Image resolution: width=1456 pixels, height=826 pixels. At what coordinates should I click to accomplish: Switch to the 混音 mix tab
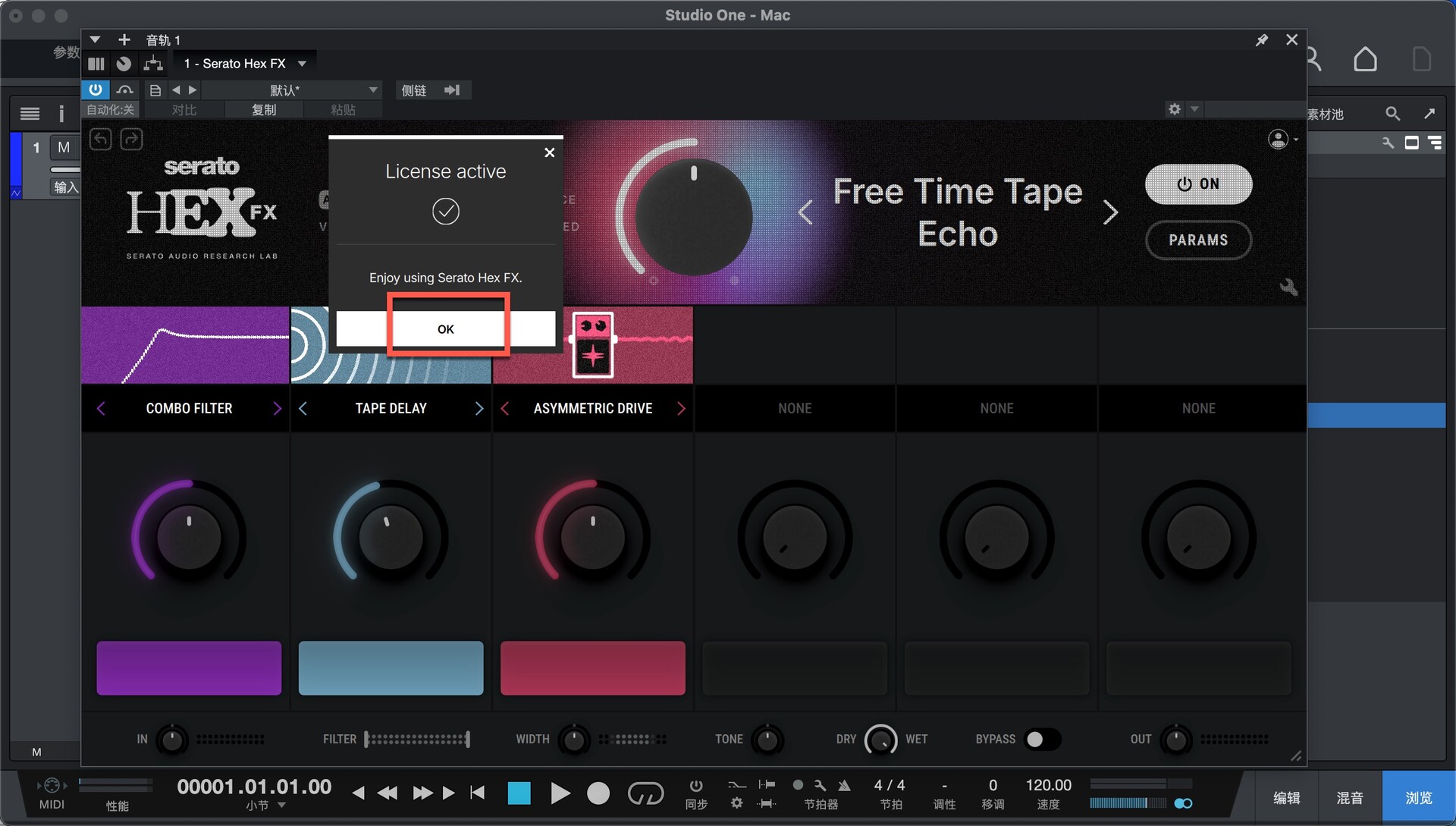tap(1350, 797)
